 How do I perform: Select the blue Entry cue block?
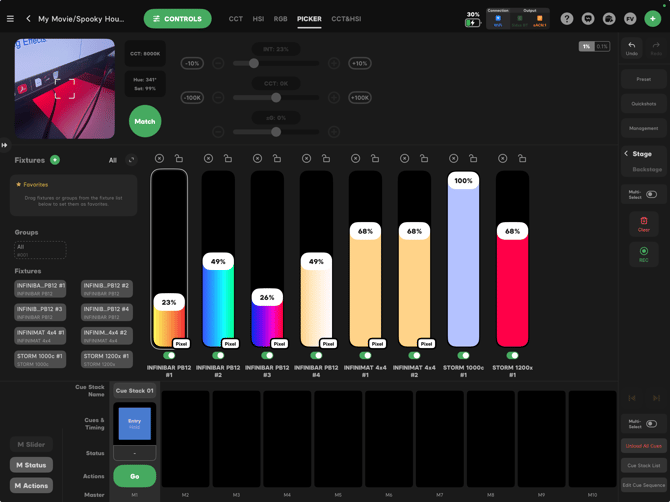pyautogui.click(x=135, y=423)
